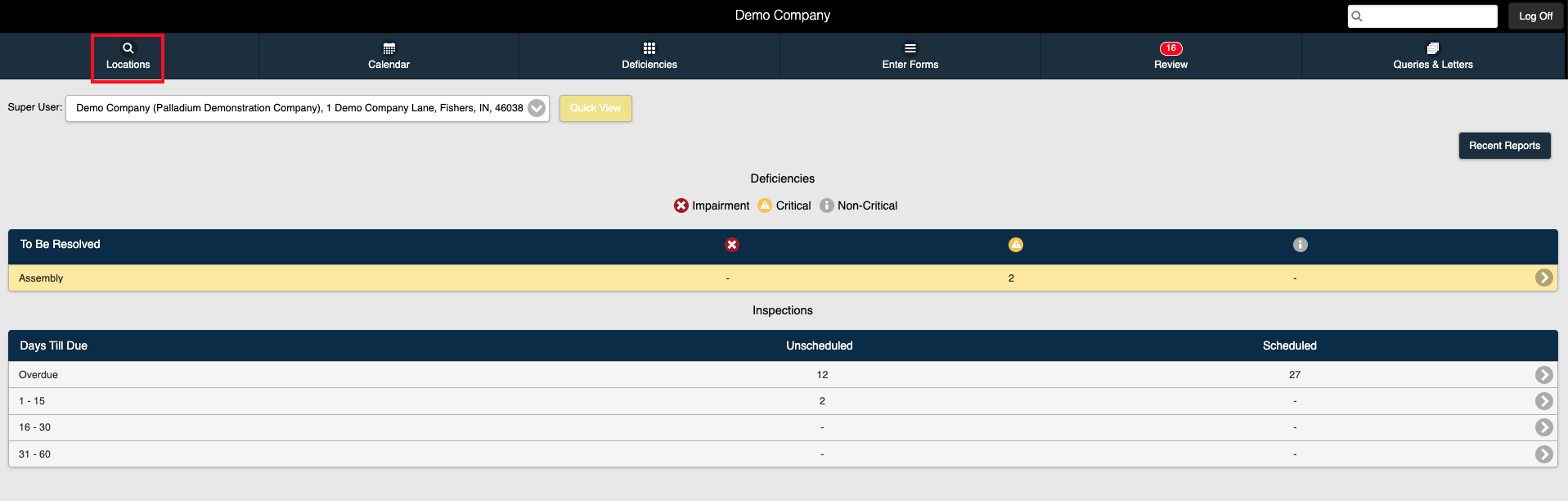Click the 16 - 30 row label
Screen dimensions: 1568x501
click(x=34, y=427)
